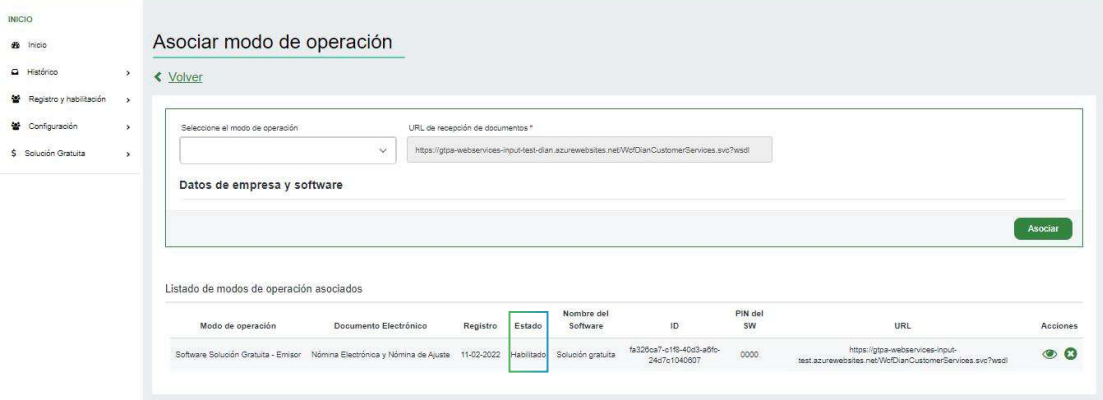Go back using the Volver link
Image resolution: width=1103 pixels, height=400 pixels.
pyautogui.click(x=185, y=77)
